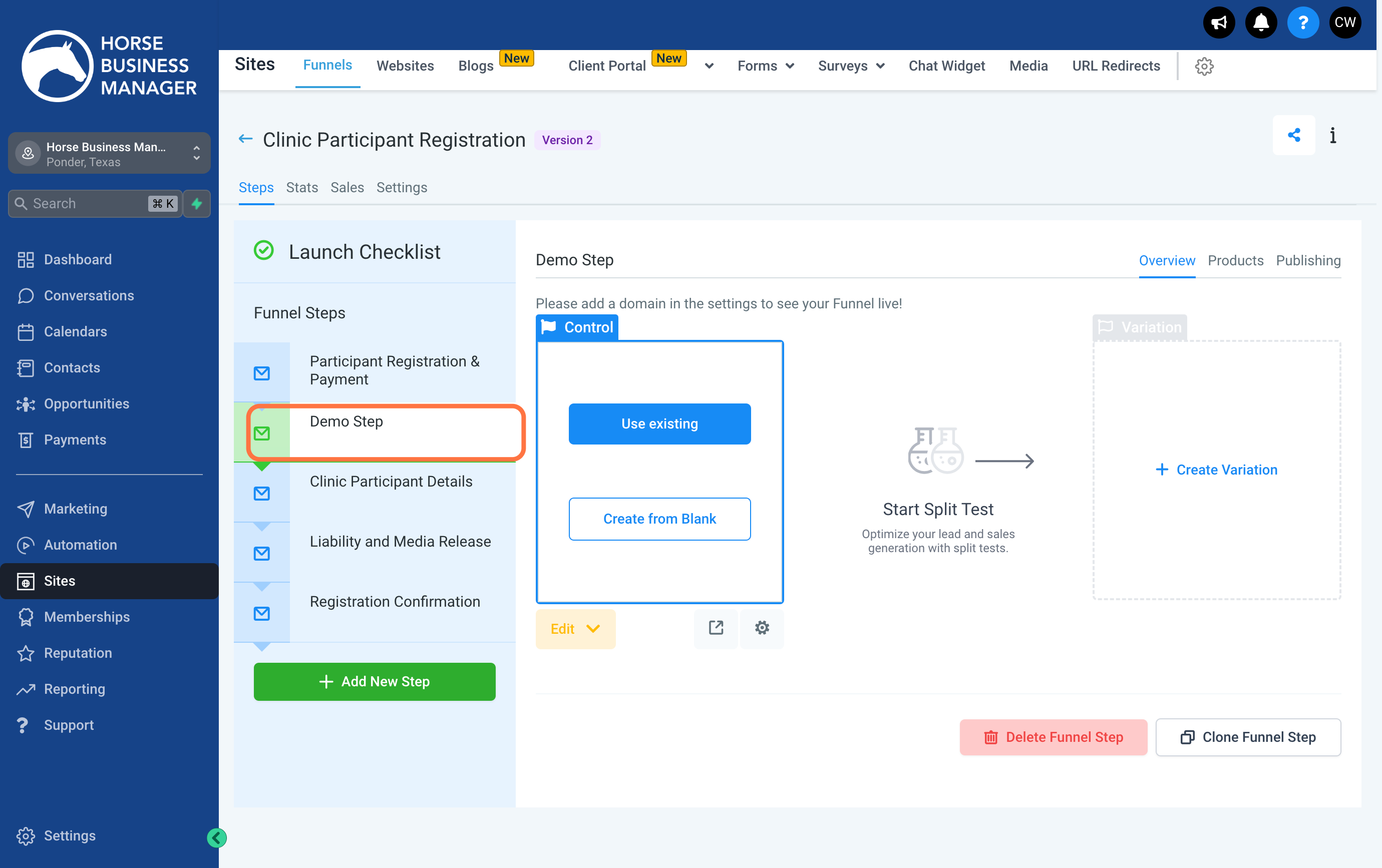Click the Use existing button
This screenshot has height=868, width=1382.
click(x=659, y=424)
